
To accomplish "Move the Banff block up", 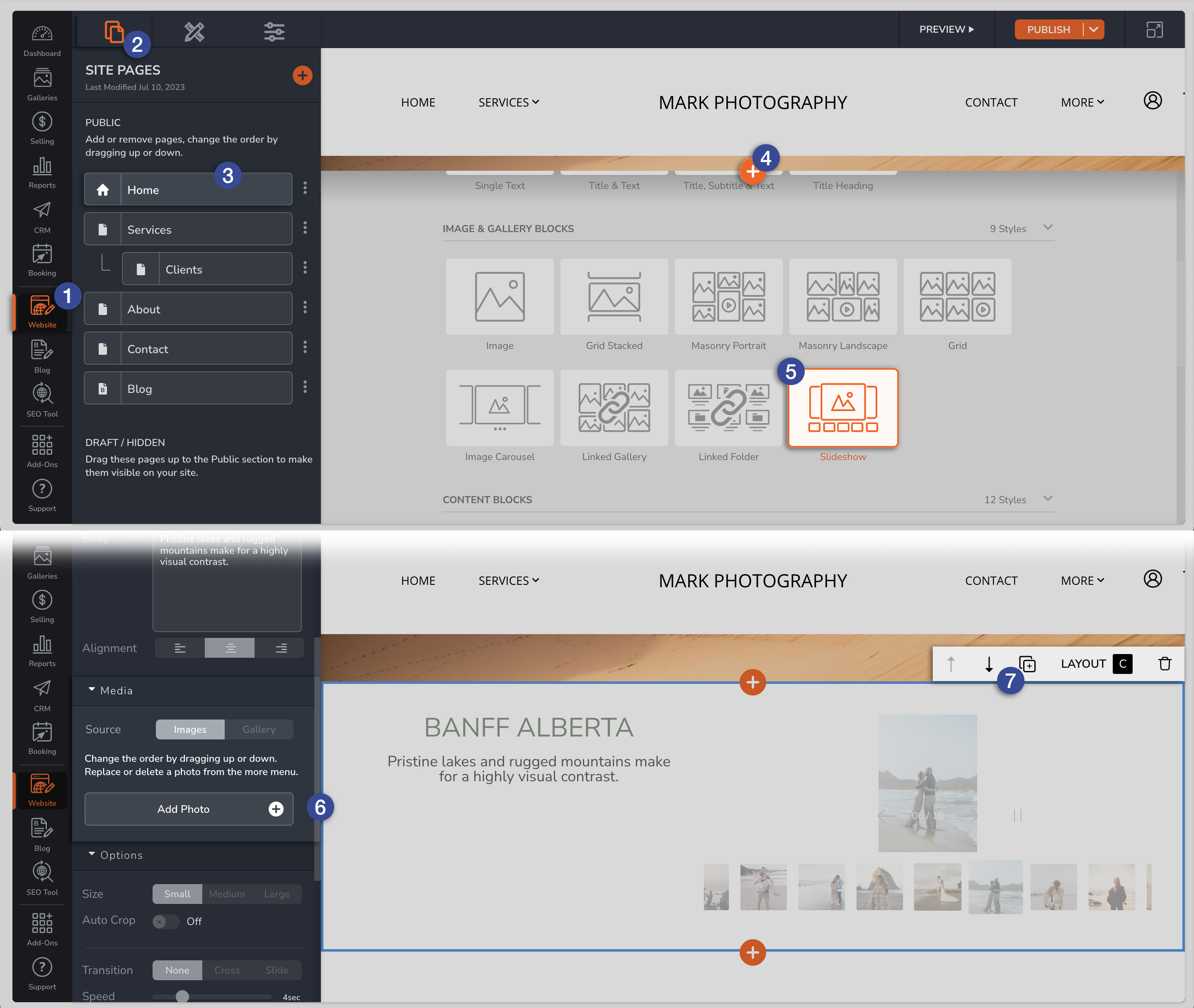I will 951,664.
